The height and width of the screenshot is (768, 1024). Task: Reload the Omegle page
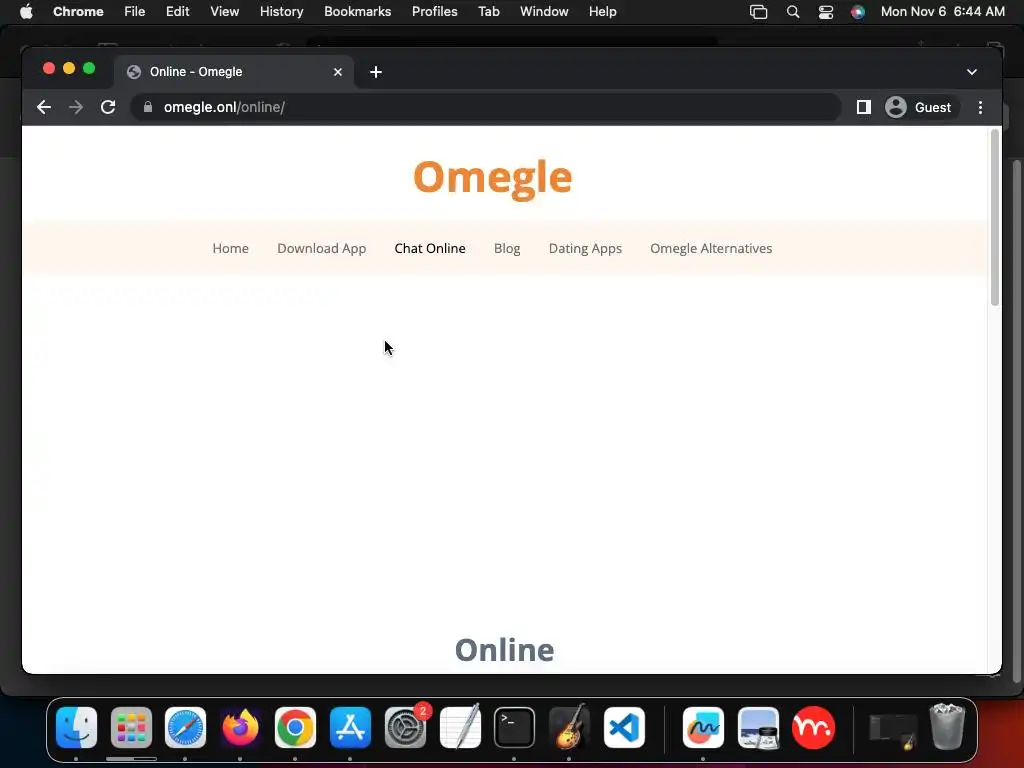click(108, 107)
